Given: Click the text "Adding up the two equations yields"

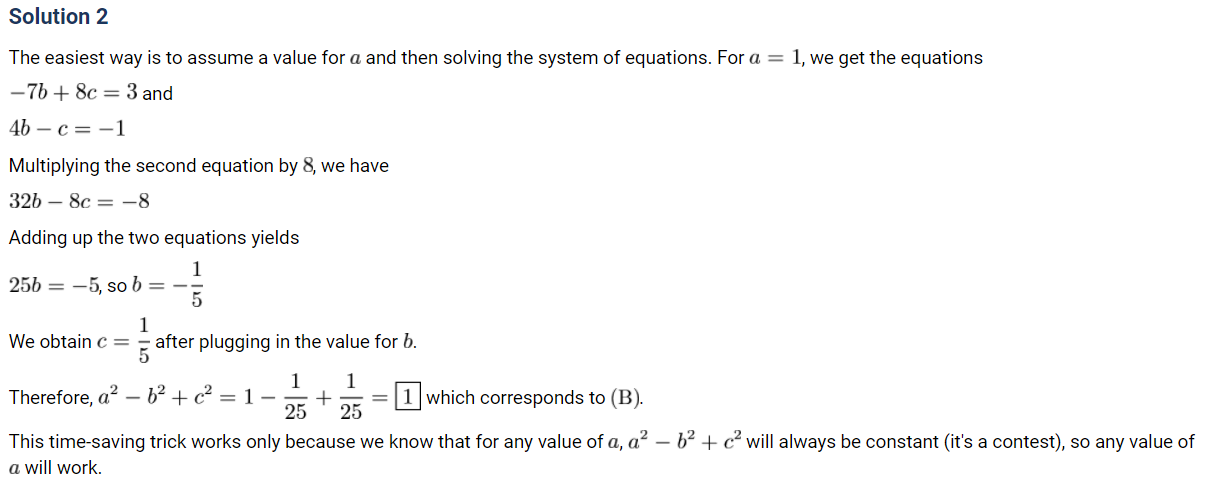Looking at the screenshot, I should (x=154, y=238).
